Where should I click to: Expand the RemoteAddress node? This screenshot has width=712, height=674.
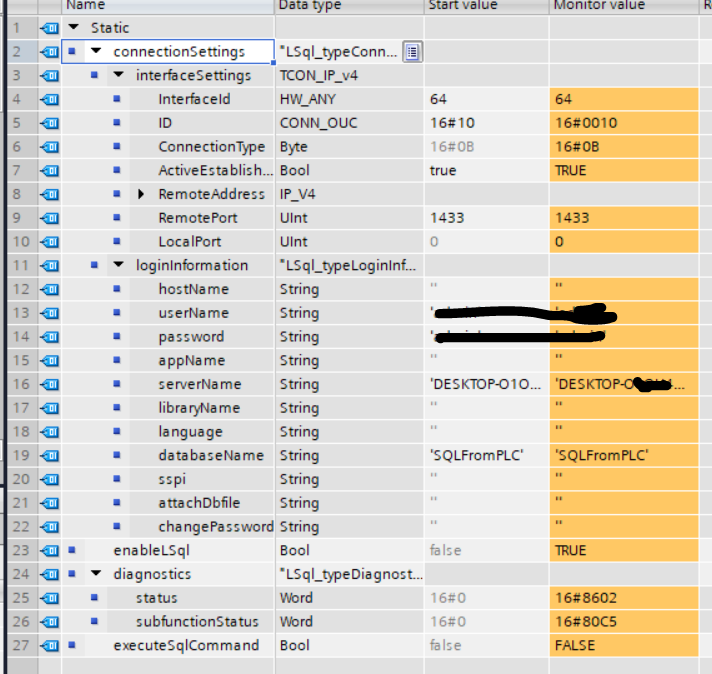point(141,194)
